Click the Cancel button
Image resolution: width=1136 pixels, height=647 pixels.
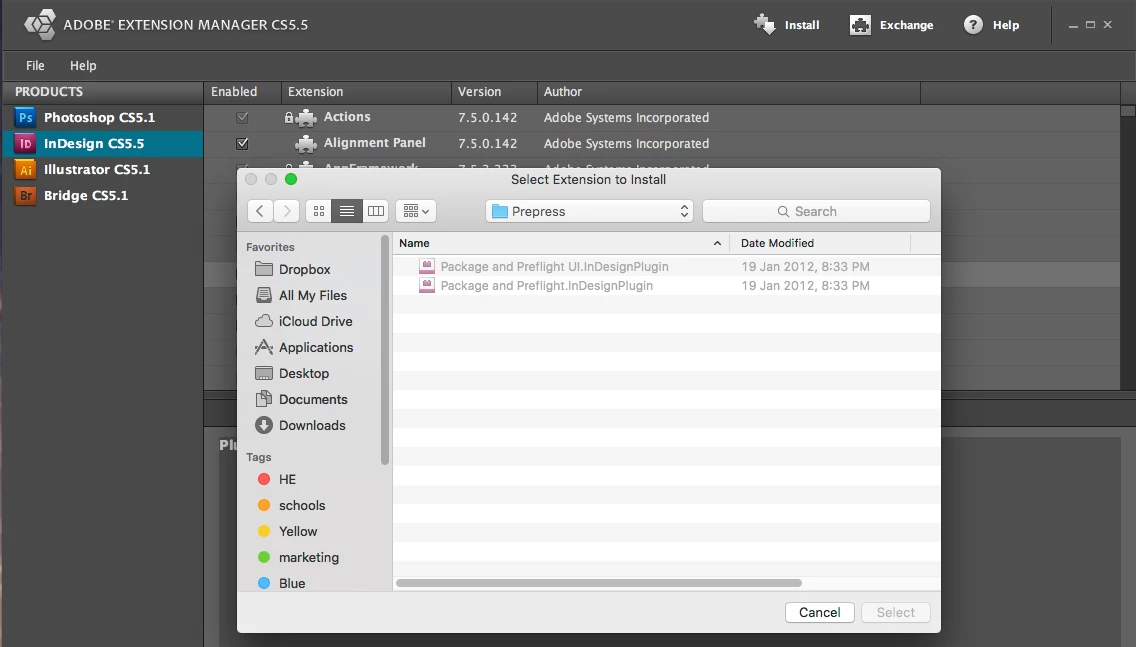(819, 612)
